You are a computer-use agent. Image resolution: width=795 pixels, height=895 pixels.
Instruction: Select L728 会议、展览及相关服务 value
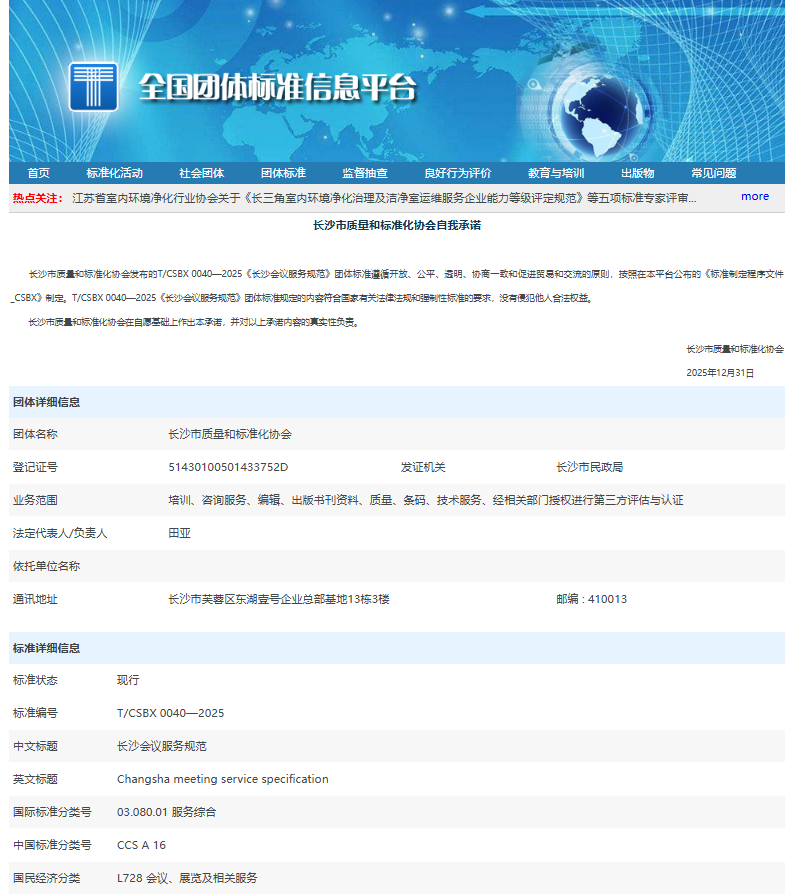187,878
